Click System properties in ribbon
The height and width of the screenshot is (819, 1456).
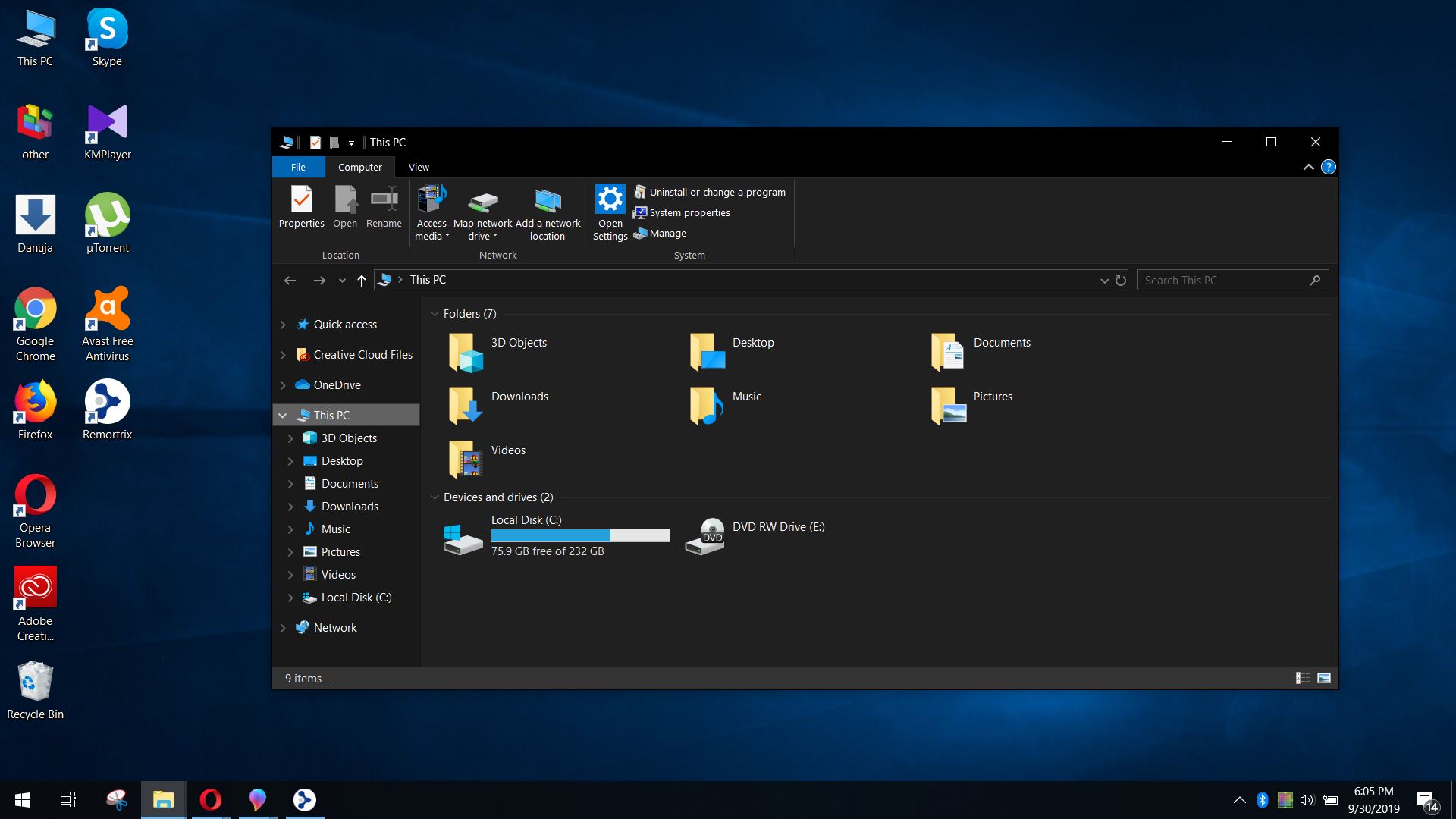682,213
